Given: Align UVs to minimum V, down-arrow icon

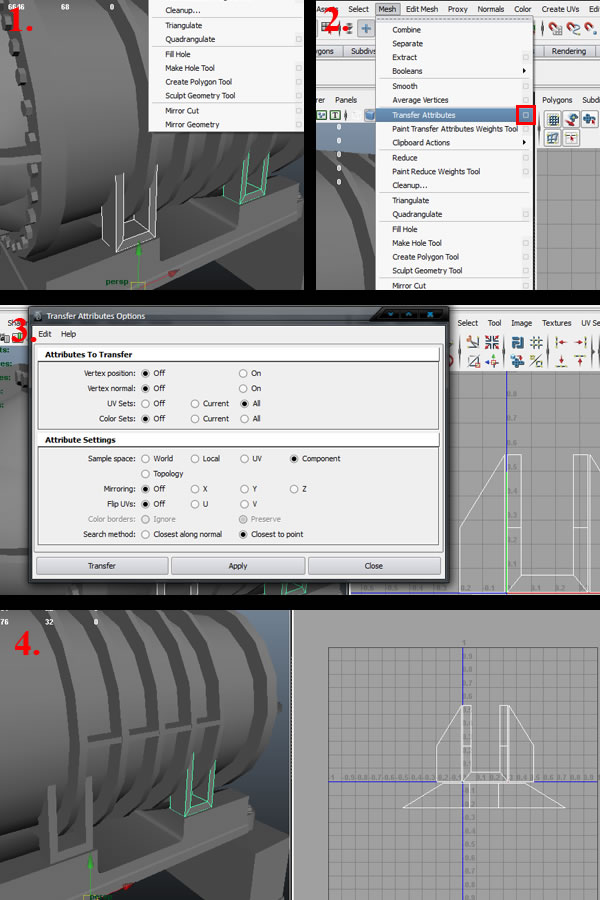Looking at the screenshot, I should [562, 362].
